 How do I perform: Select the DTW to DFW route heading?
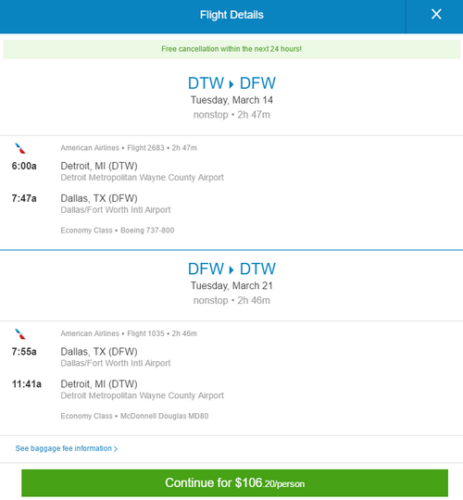click(x=232, y=83)
